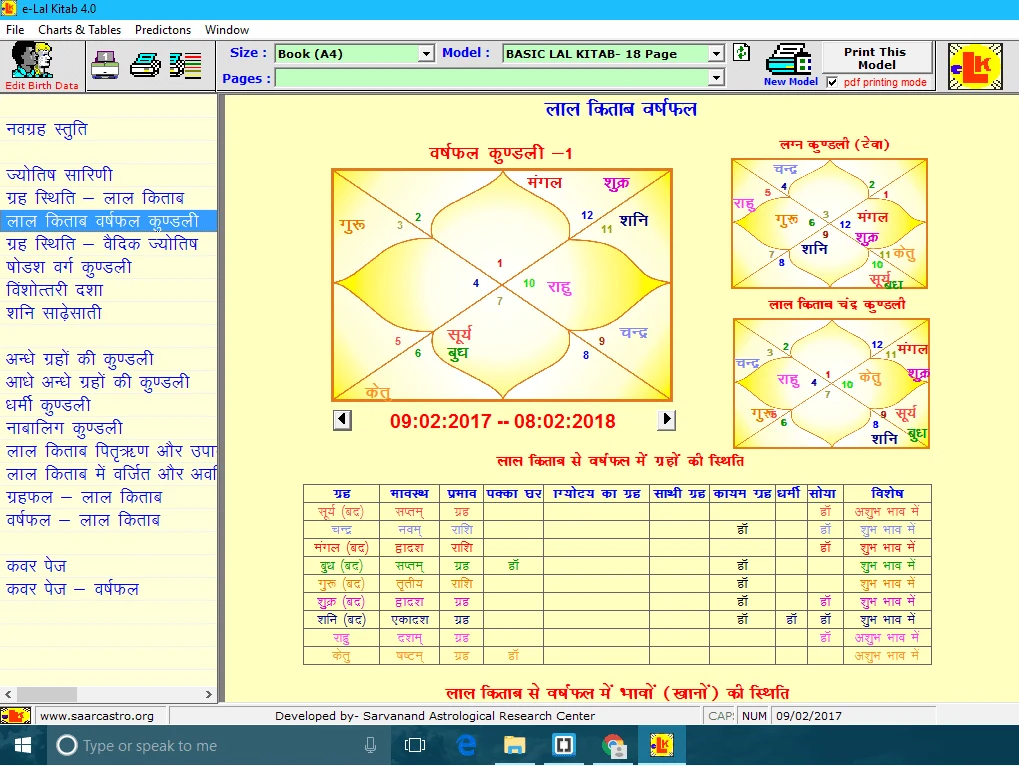The height and width of the screenshot is (766, 1019).
Task: Launch Edge browser from taskbar
Action: click(466, 745)
